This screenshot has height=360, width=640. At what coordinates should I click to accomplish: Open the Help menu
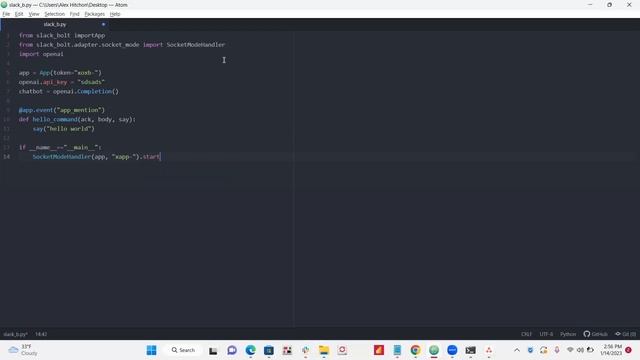(x=115, y=14)
